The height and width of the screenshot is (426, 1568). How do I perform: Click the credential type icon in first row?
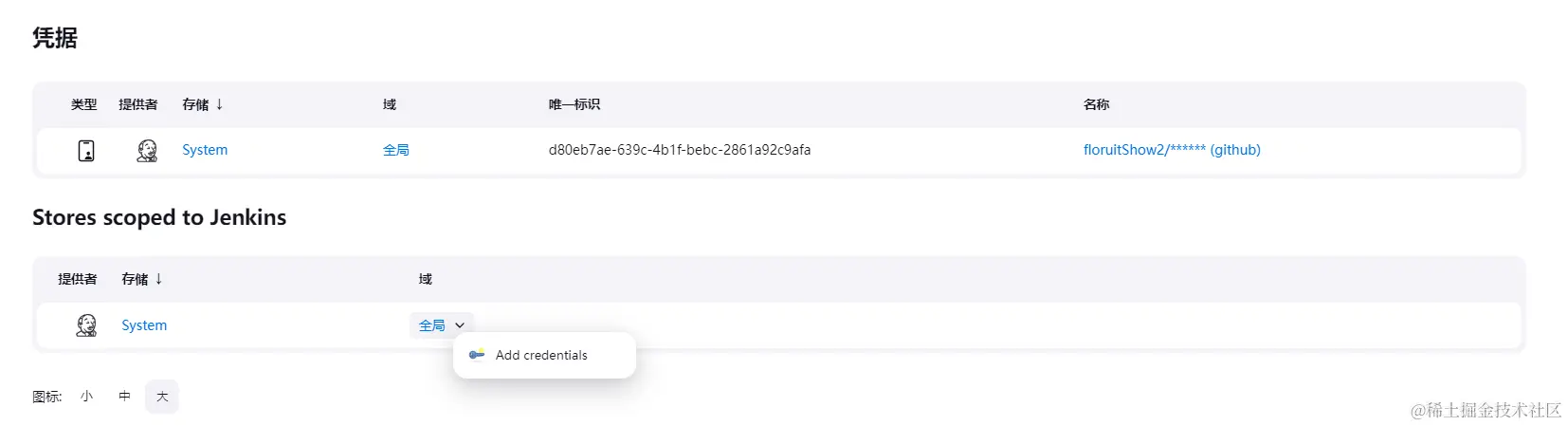[x=86, y=150]
